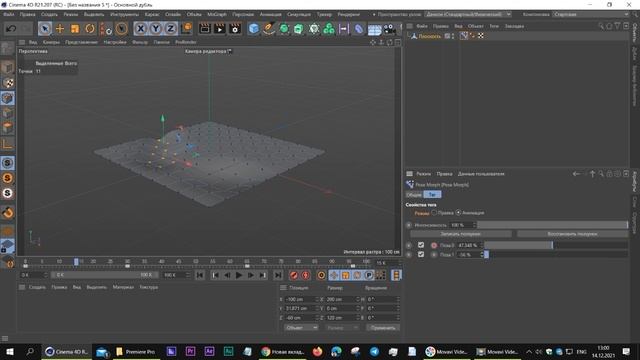Open the purple Deformer icon
Screen dimensions: 640x360
coord(358,29)
